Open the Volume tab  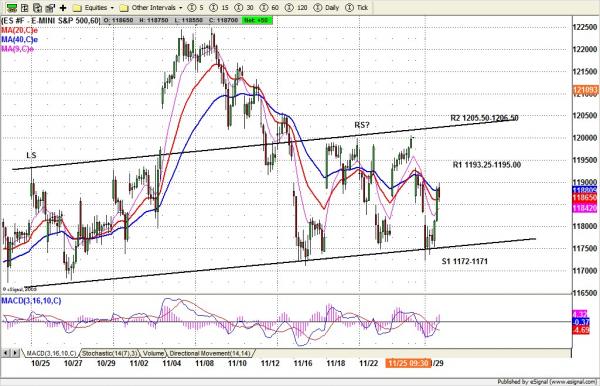pos(153,353)
